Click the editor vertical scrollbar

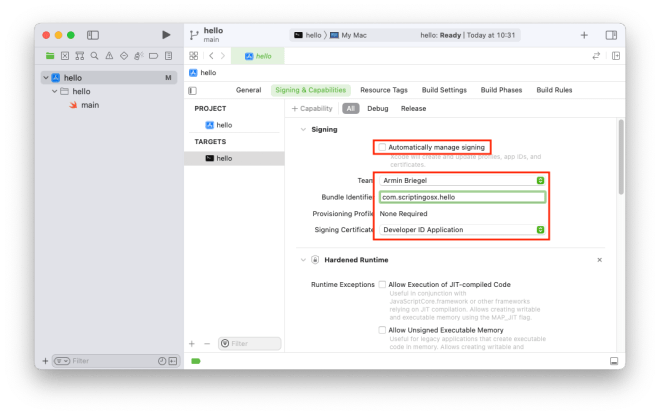click(x=621, y=157)
